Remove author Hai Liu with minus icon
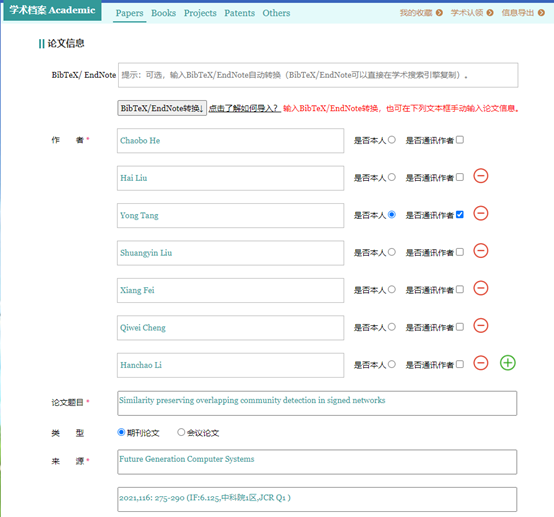The width and height of the screenshot is (554, 517). coord(481,176)
